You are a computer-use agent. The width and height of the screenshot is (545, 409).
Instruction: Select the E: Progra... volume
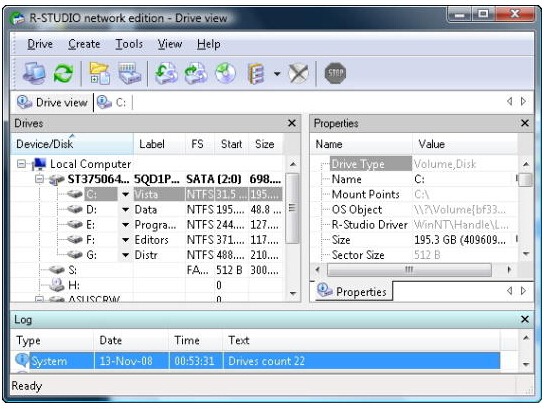[x=173, y=225]
